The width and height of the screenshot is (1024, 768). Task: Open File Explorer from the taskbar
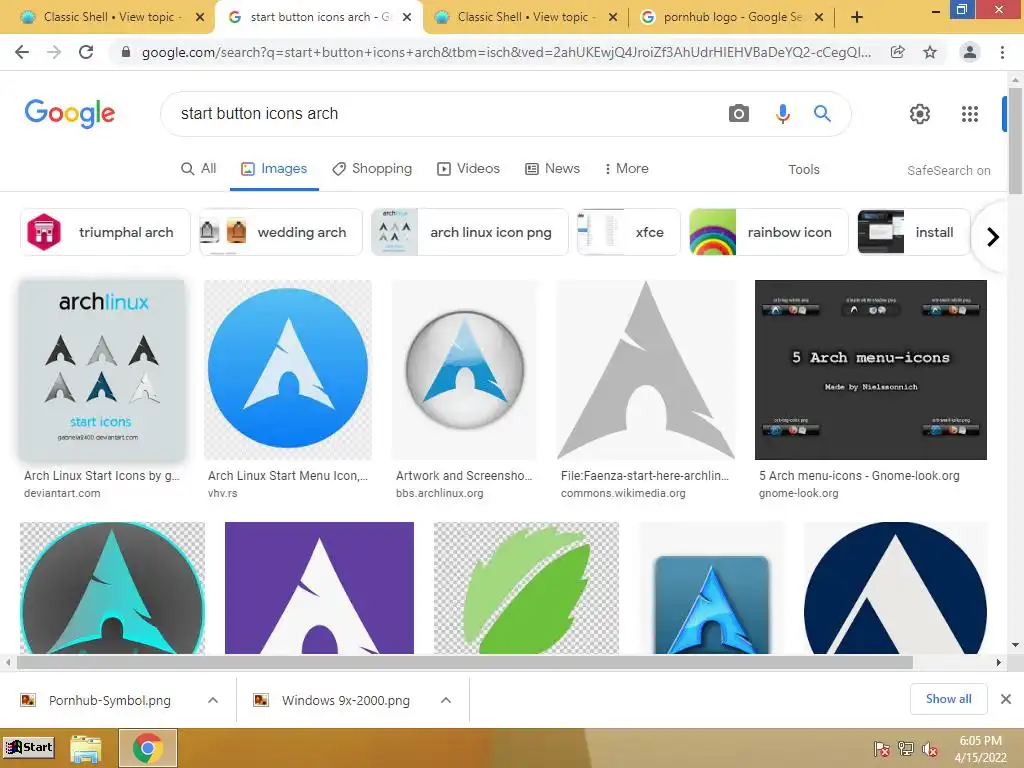(86, 748)
